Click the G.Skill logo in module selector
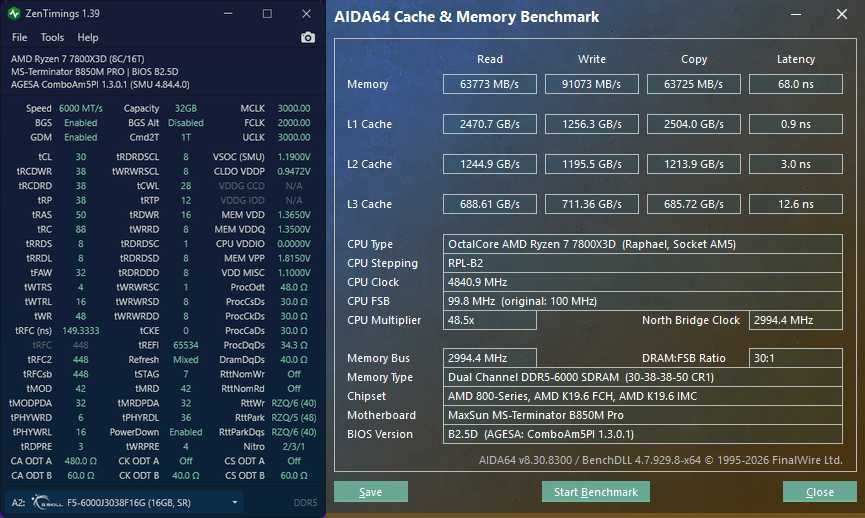The height and width of the screenshot is (518, 865). point(47,503)
